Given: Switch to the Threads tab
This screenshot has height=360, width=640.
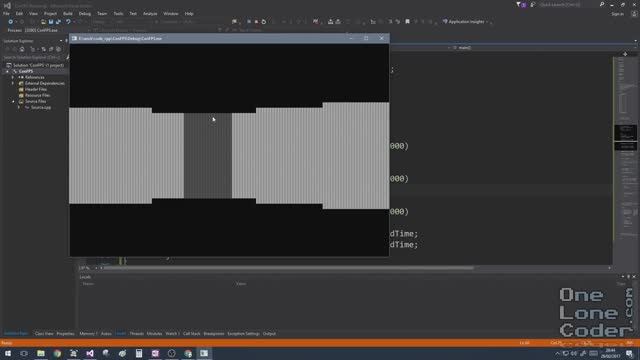Looking at the screenshot, I should (x=136, y=334).
